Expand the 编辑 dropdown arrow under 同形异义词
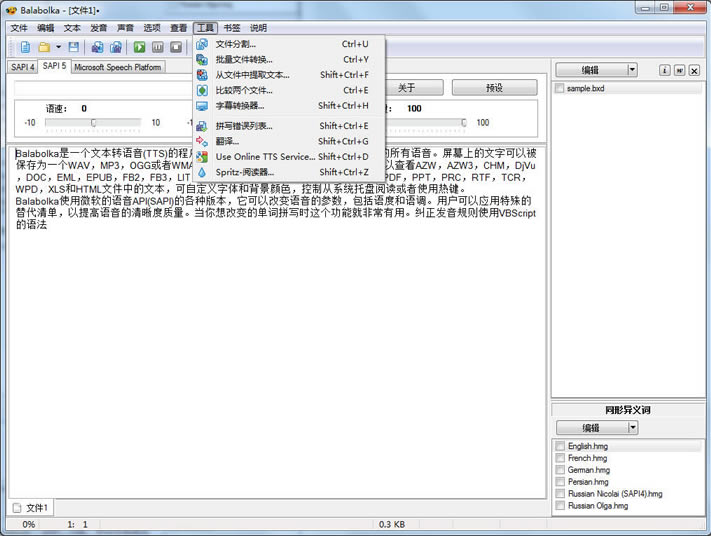 tap(632, 428)
